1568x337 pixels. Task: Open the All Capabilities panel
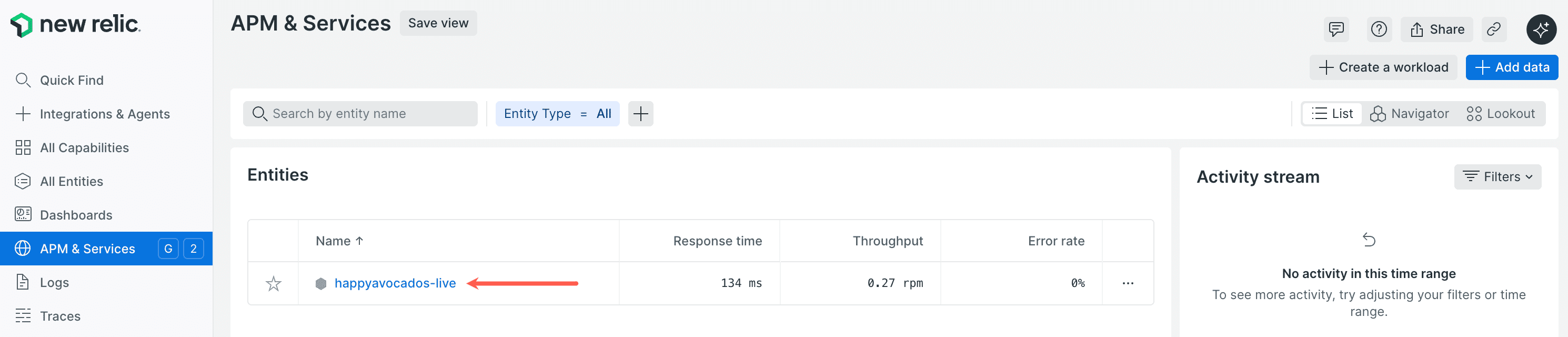coord(84,147)
